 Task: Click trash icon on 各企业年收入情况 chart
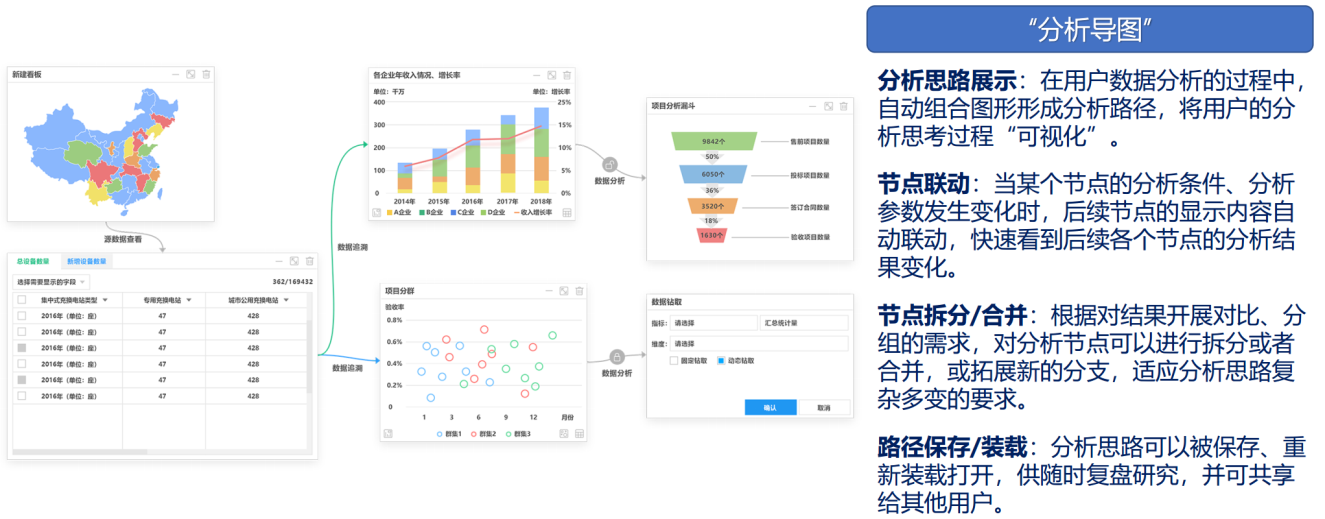[567, 75]
